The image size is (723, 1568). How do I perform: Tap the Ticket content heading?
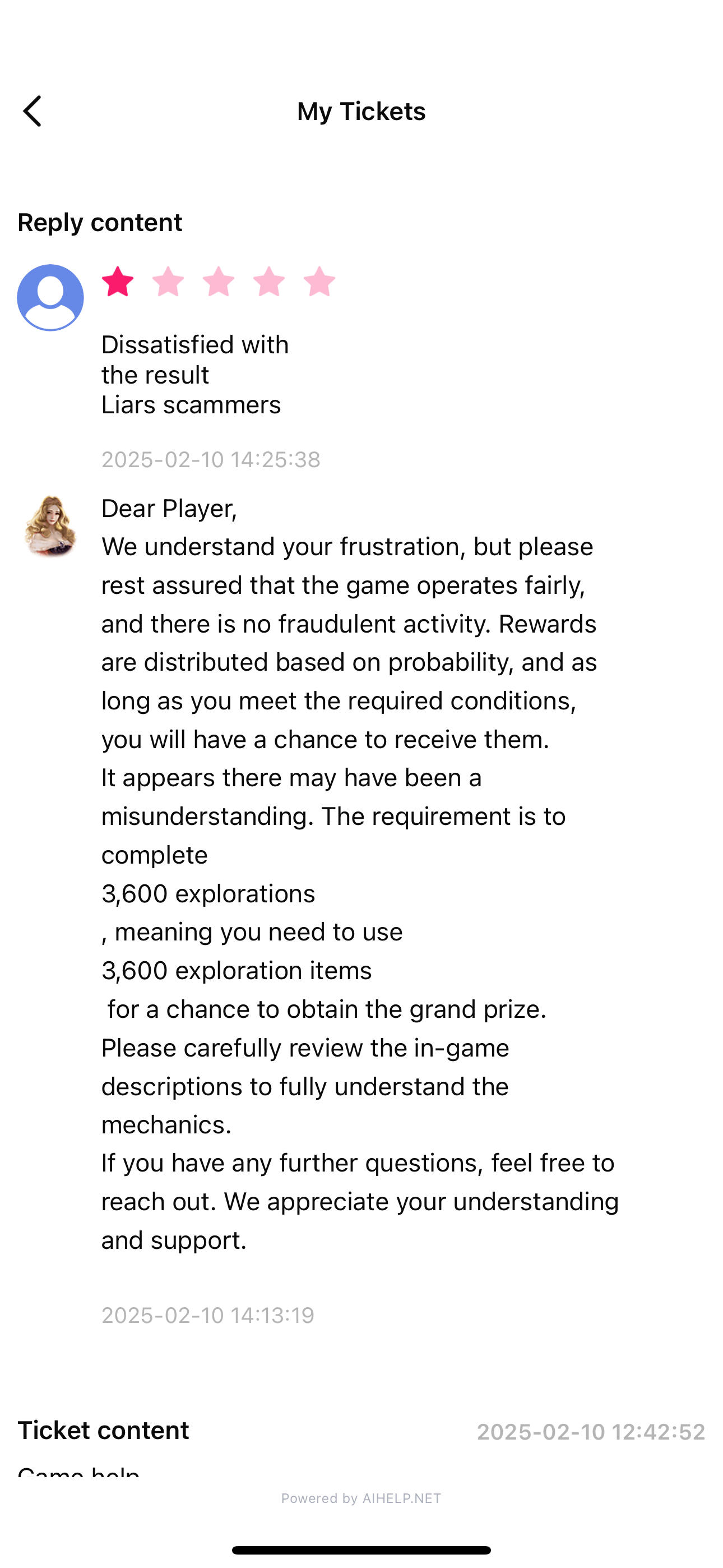(104, 1430)
